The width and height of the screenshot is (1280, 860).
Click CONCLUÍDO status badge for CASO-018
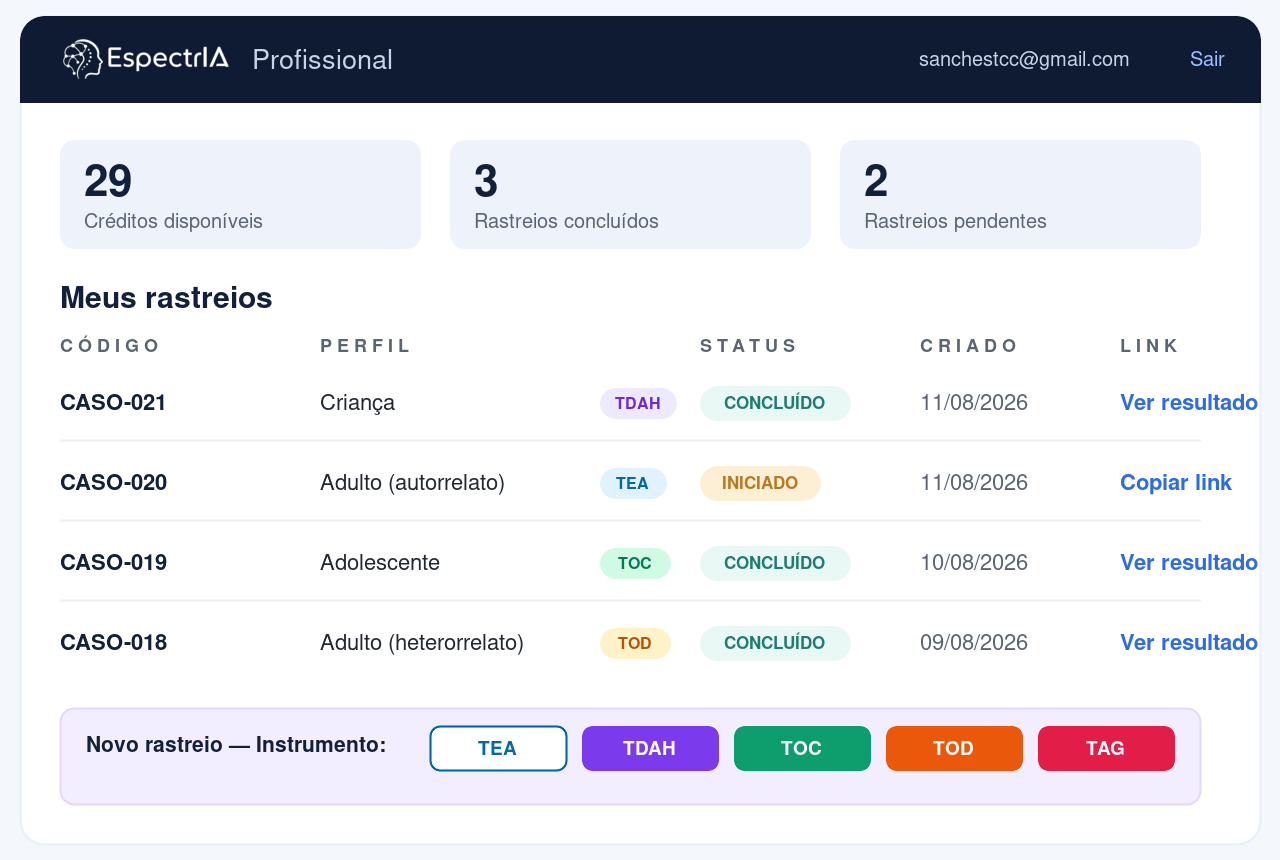pos(775,643)
